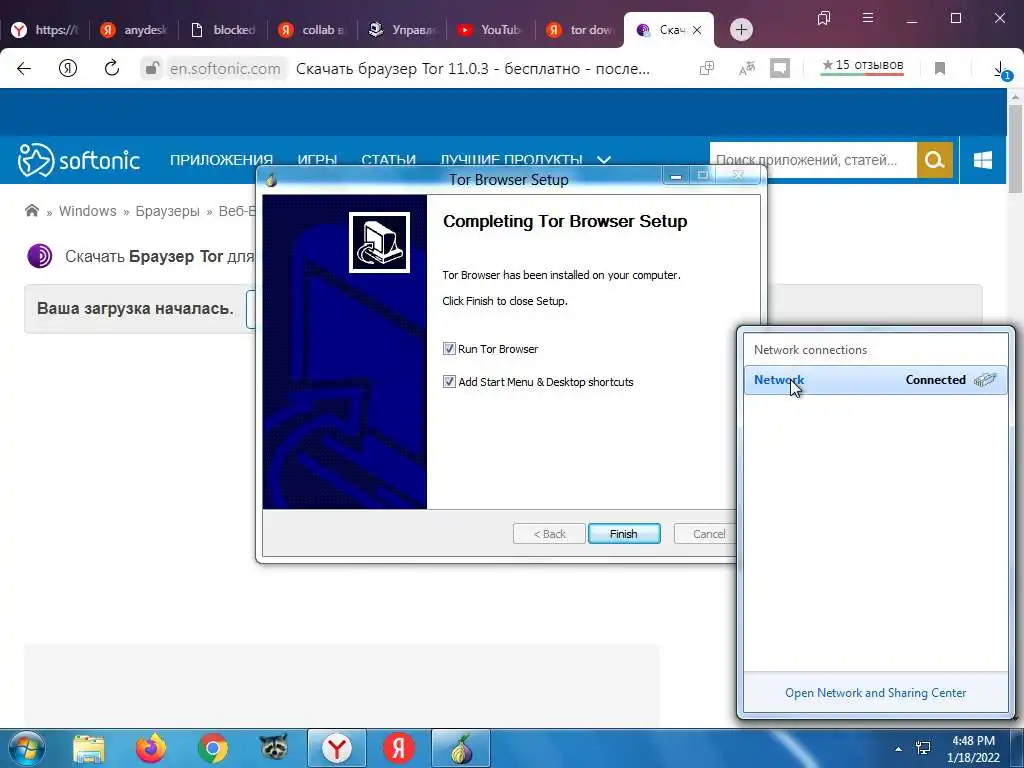Open the tab copy icon in address bar
The width and height of the screenshot is (1024, 768).
coord(707,68)
